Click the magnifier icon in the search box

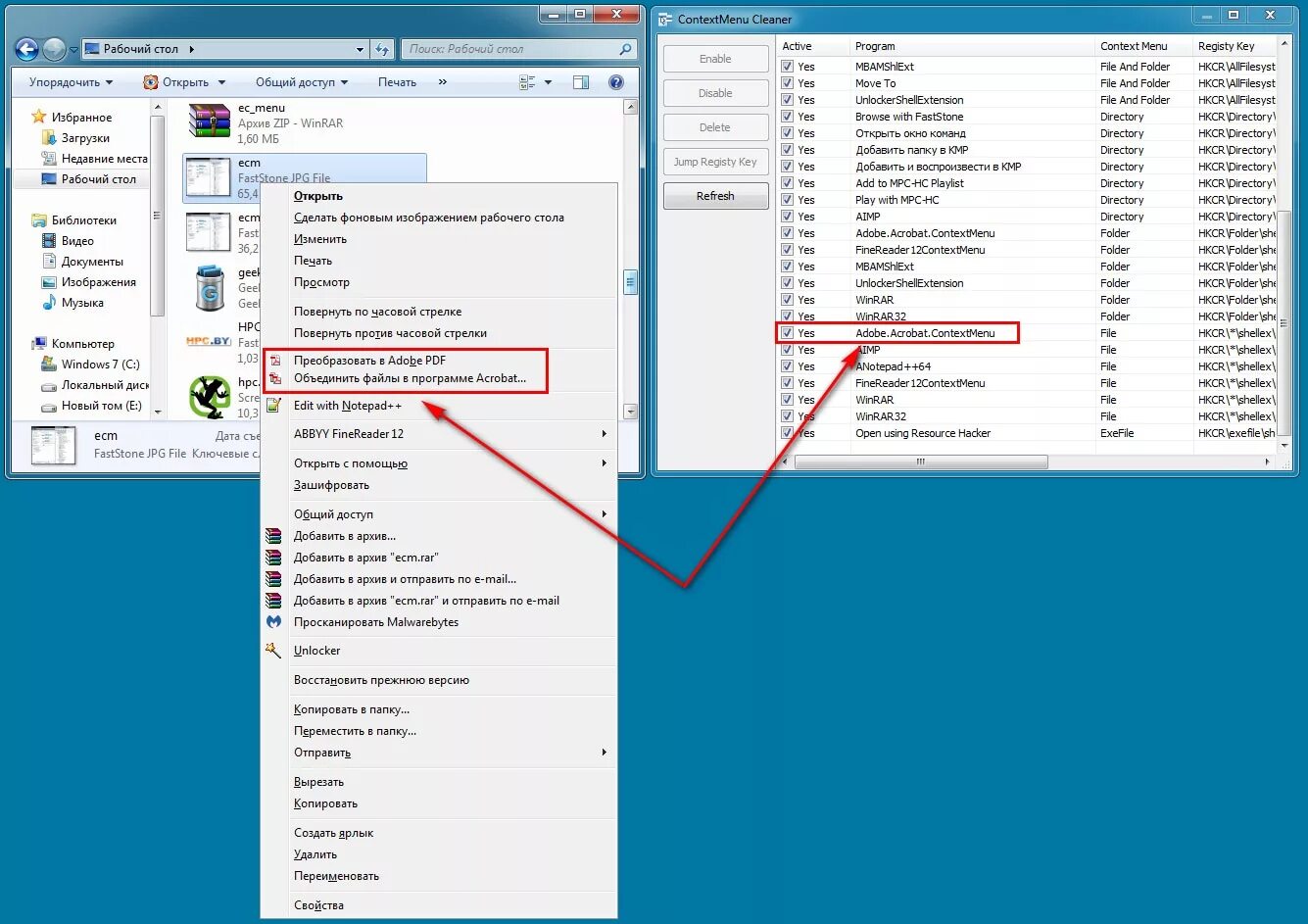pyautogui.click(x=625, y=49)
